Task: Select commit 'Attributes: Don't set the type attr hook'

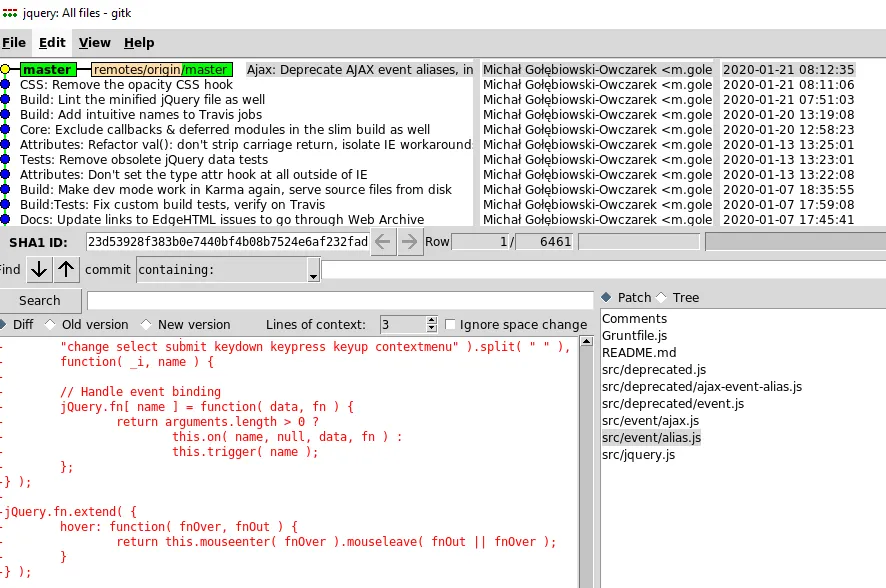Action: point(193,175)
